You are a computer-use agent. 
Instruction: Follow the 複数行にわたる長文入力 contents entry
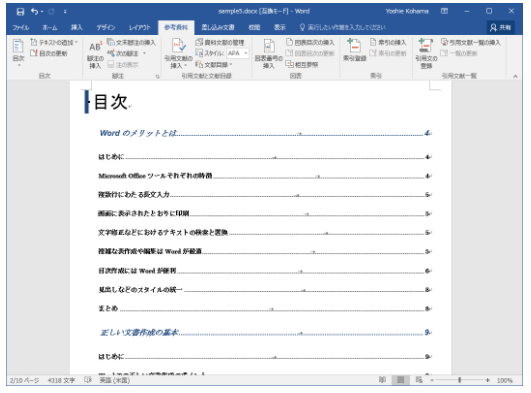[x=265, y=194]
